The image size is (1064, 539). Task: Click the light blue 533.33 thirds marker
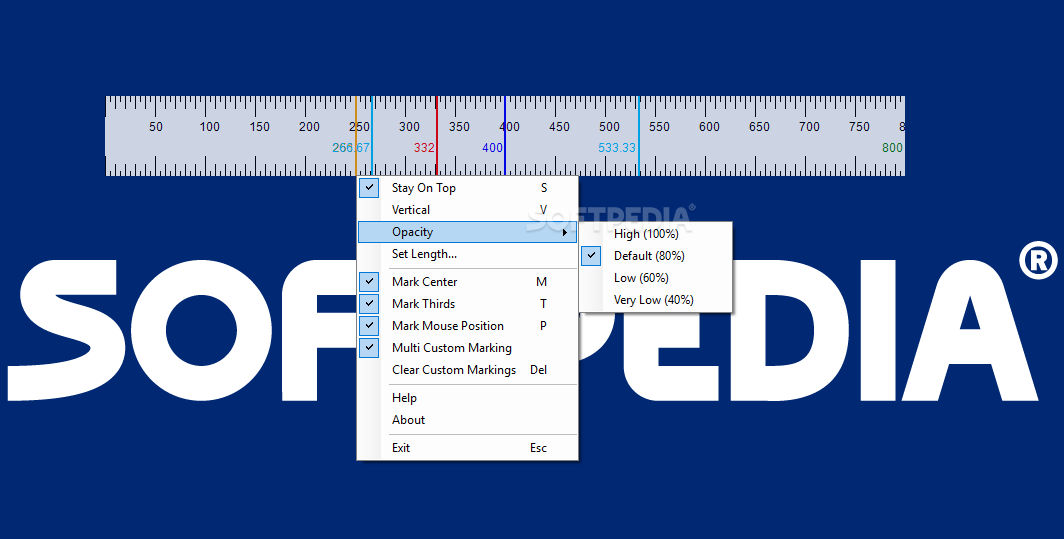[x=639, y=136]
